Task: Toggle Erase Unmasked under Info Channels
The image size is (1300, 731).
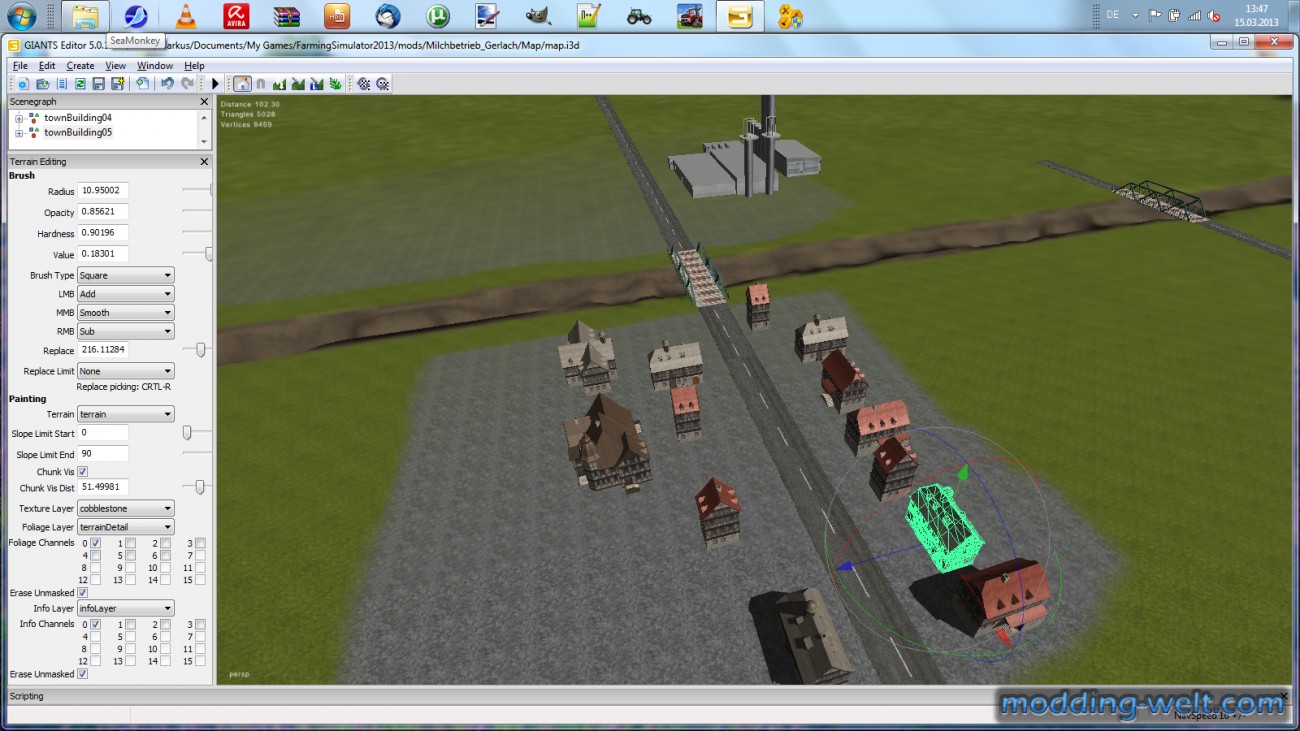Action: [x=83, y=674]
